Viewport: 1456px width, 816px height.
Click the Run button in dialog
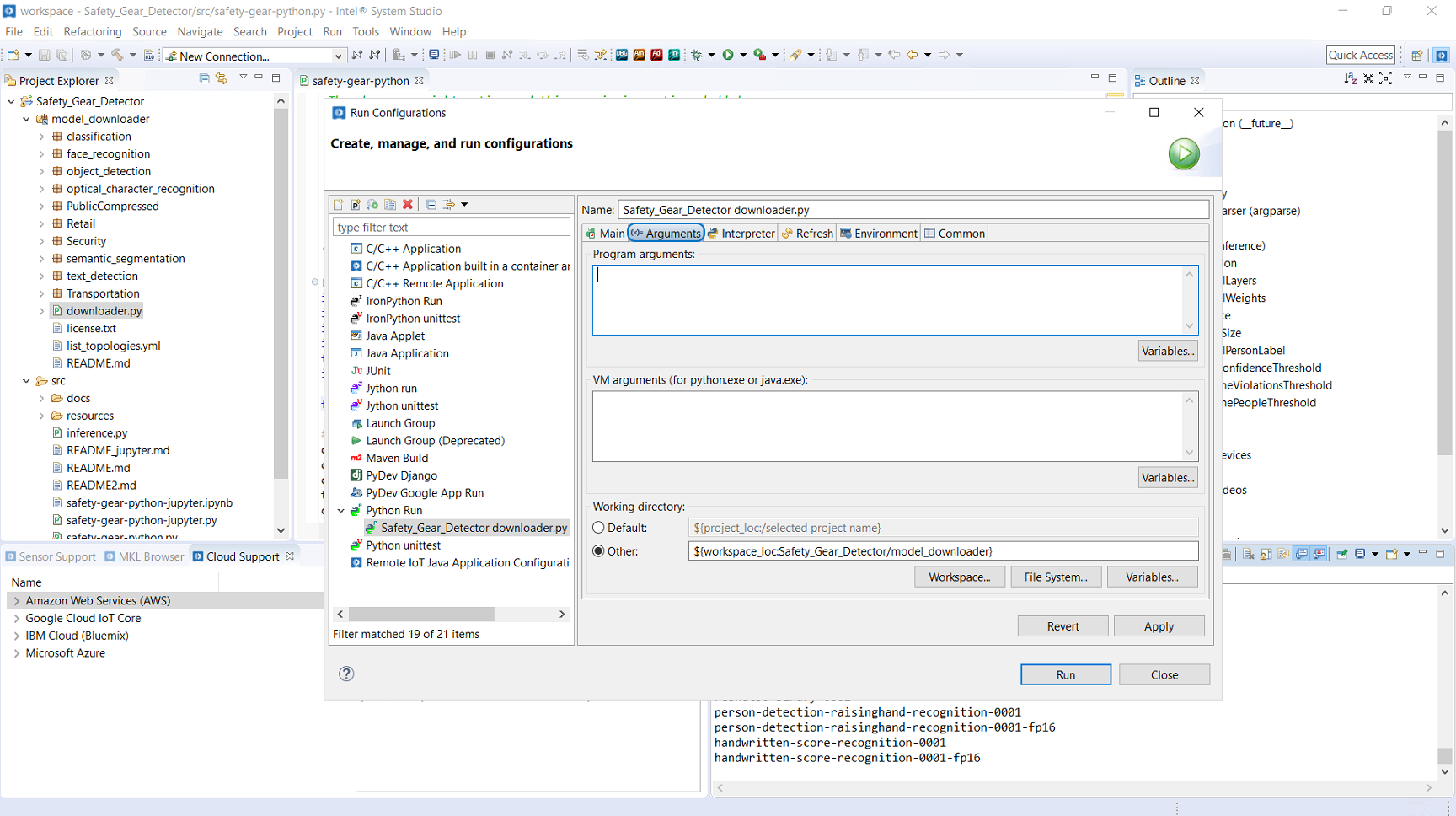coord(1066,674)
